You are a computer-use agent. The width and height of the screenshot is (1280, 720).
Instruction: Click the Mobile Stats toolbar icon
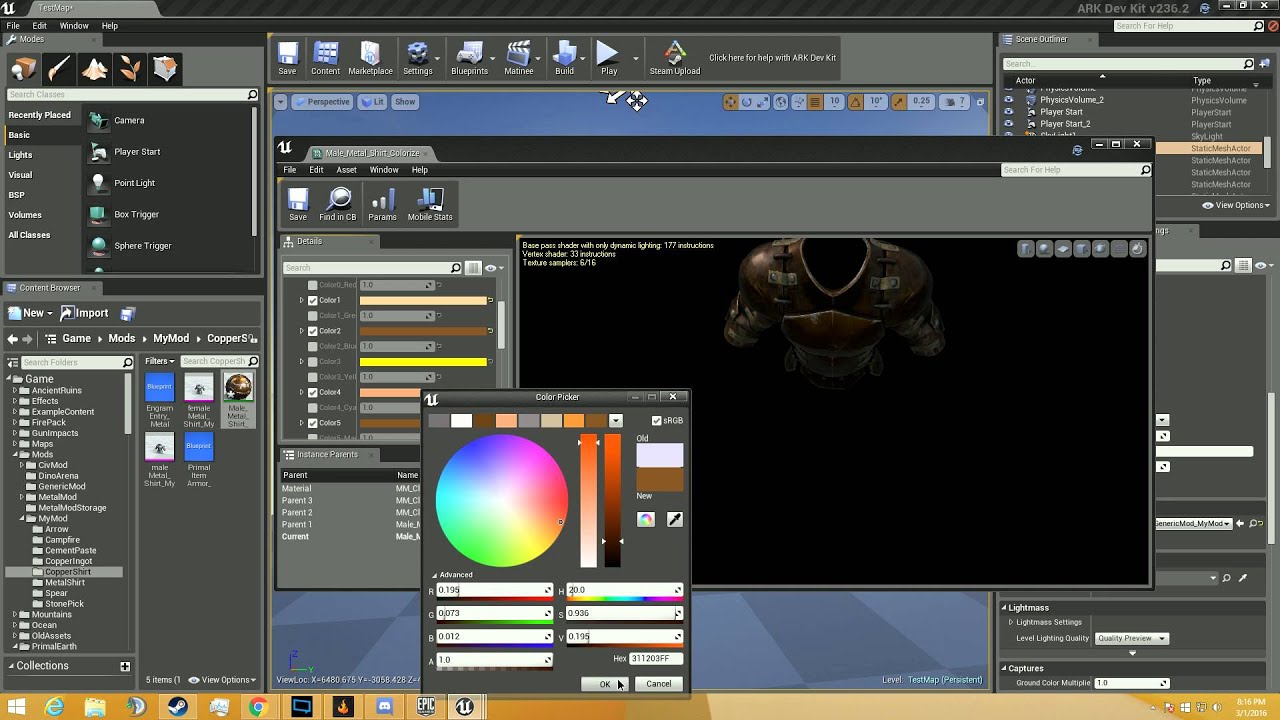point(430,204)
